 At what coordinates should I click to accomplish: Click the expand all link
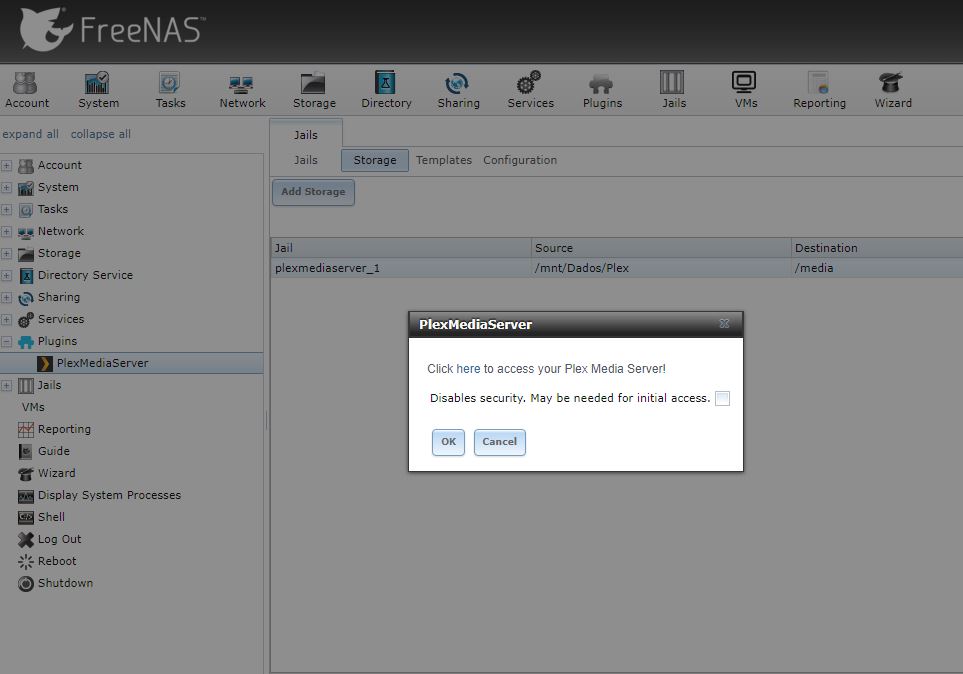pyautogui.click(x=31, y=134)
